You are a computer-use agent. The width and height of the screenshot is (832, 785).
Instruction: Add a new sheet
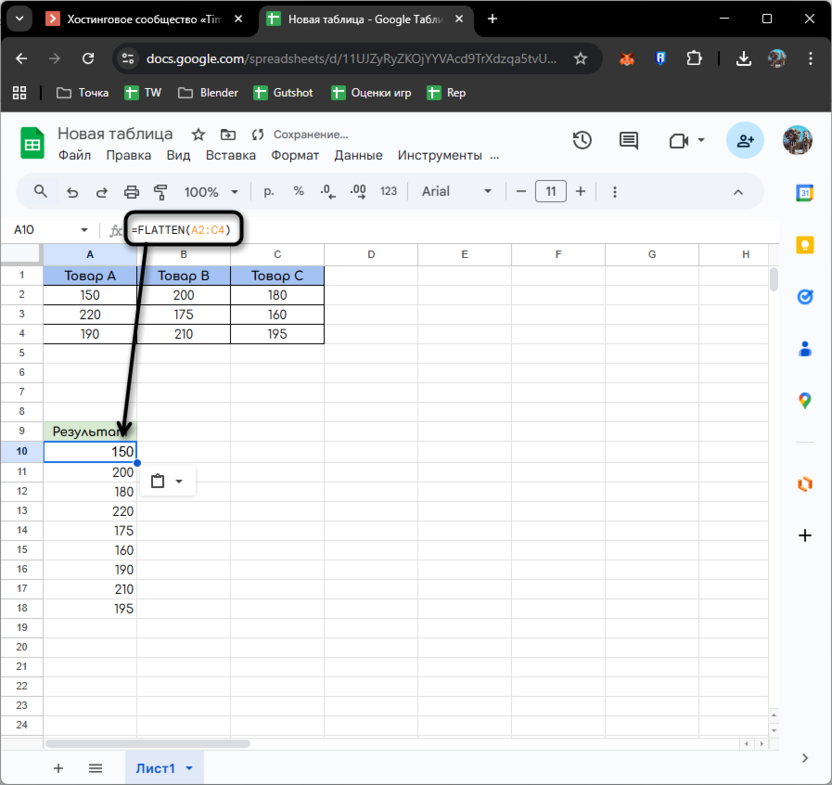coord(58,768)
